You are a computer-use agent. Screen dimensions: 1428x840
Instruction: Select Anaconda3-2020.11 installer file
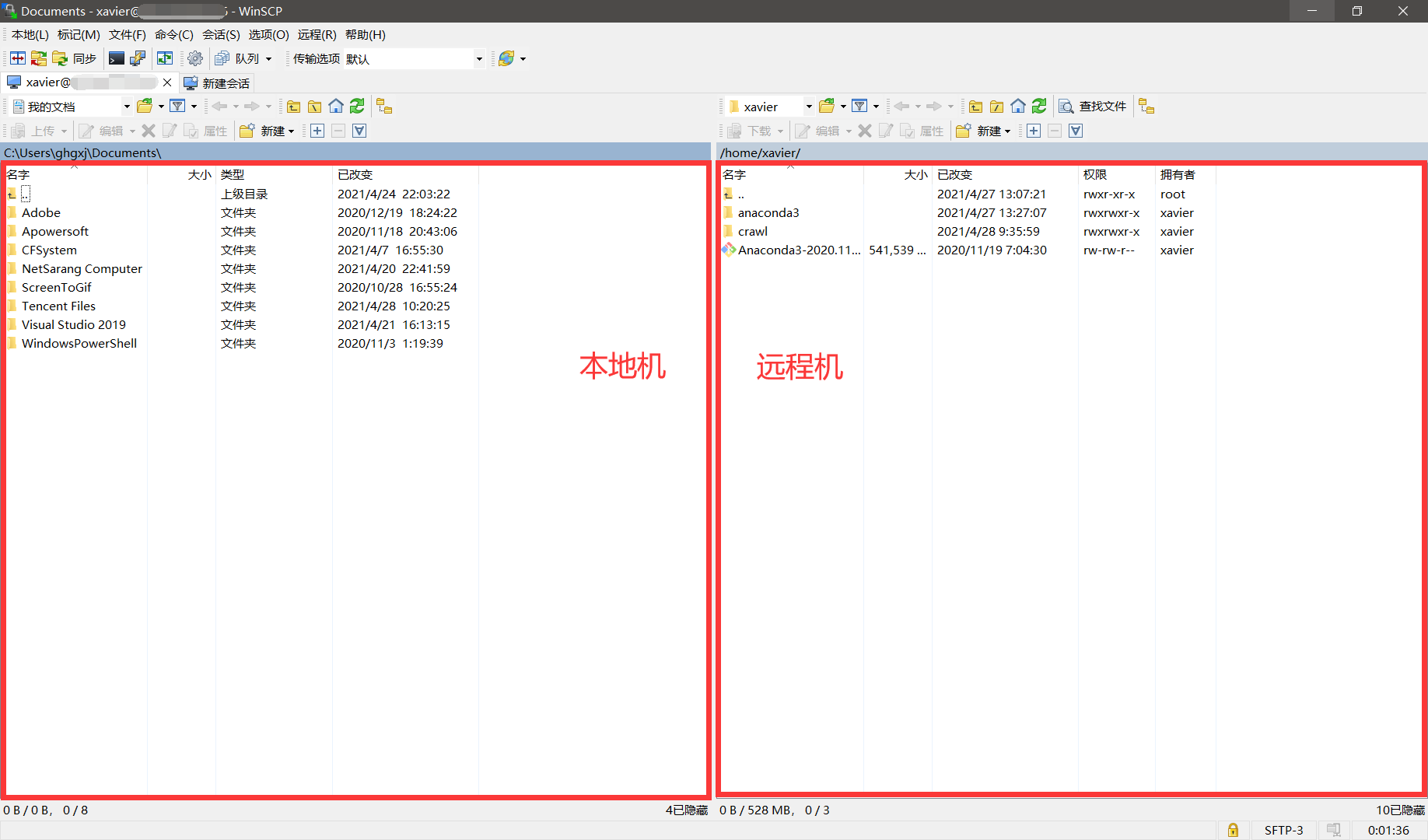799,250
